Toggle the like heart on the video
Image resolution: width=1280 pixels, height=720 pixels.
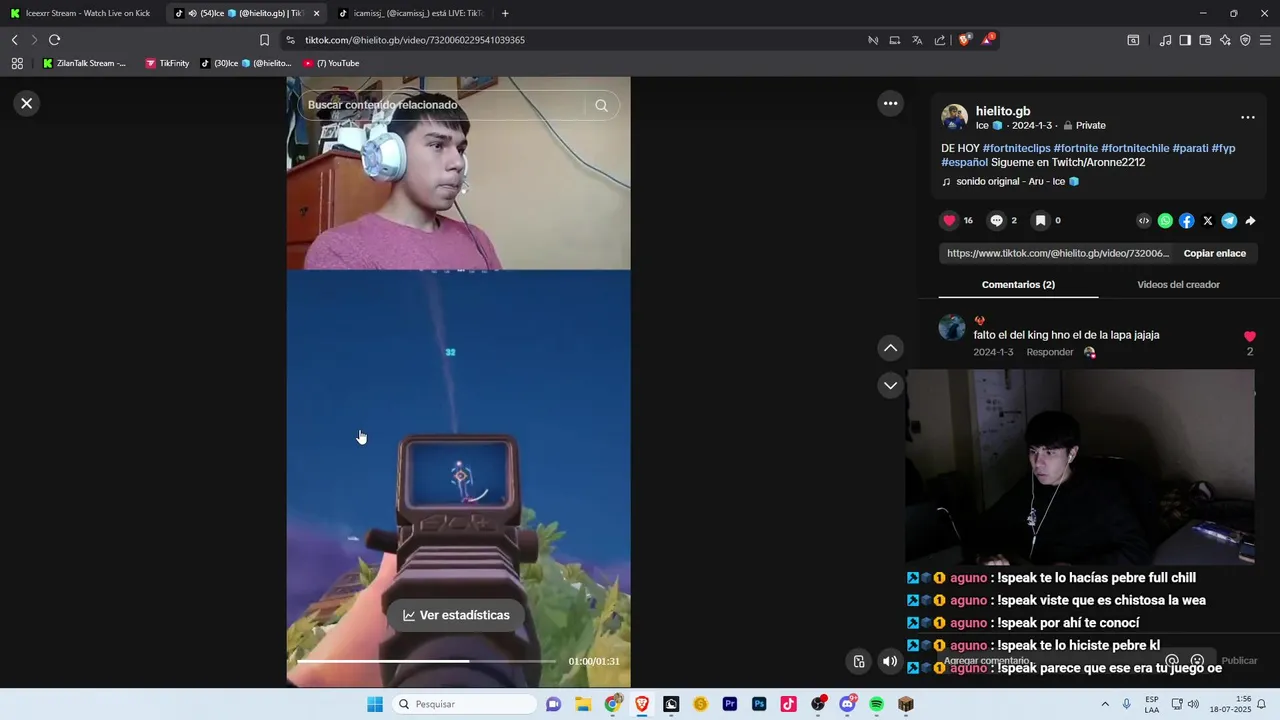coord(949,220)
